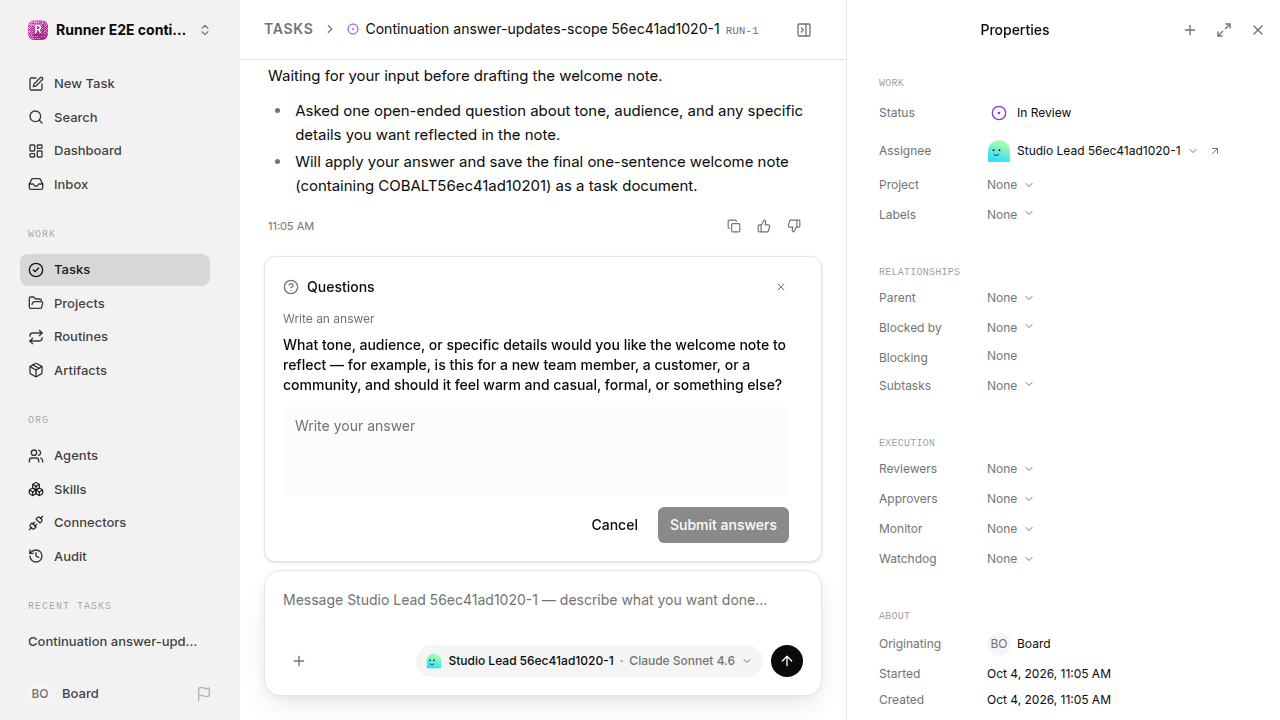This screenshot has height=720, width=1280.
Task: Give the message a thumbs up
Action: click(x=764, y=226)
